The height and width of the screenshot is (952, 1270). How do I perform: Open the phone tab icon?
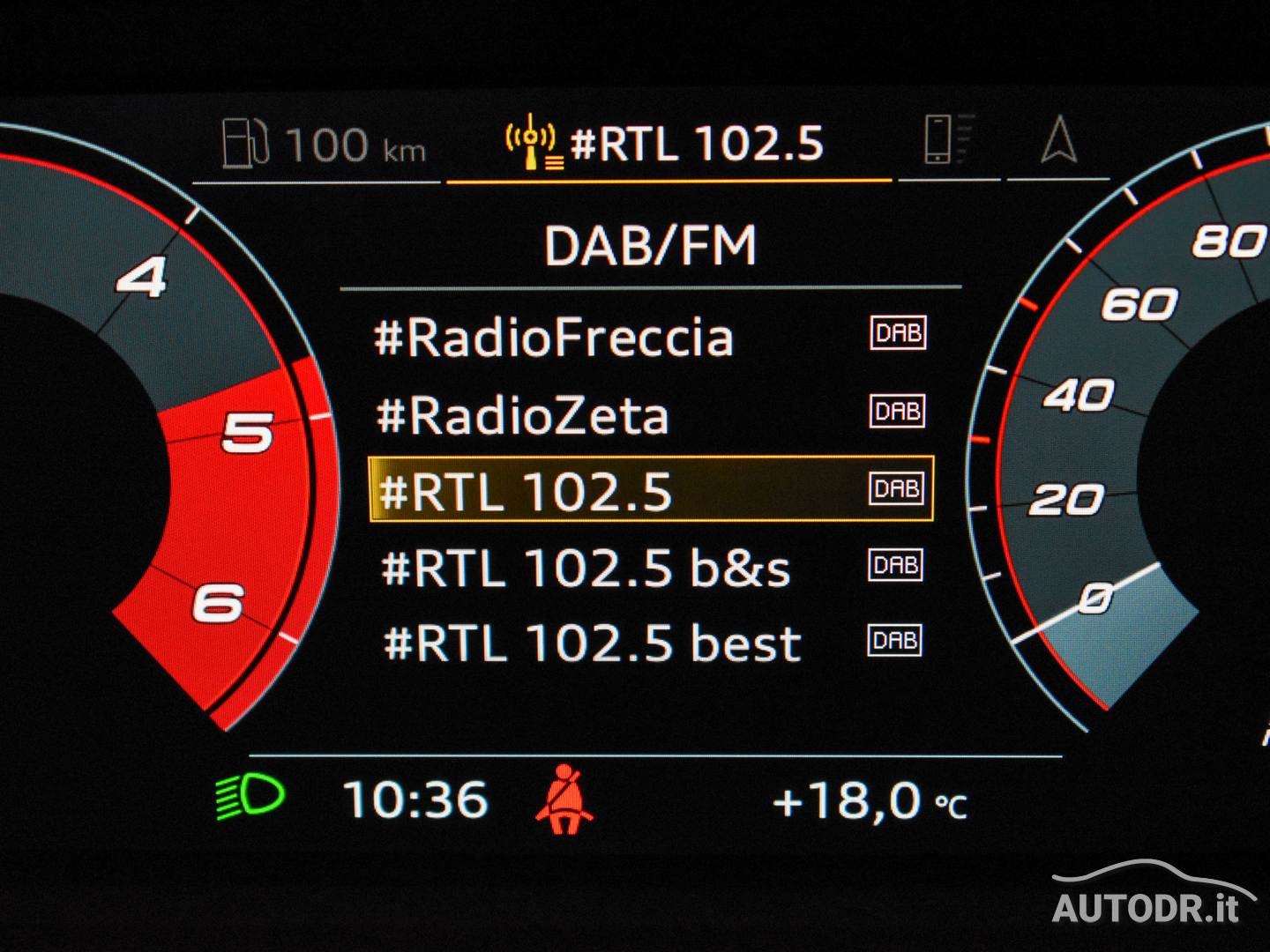[946, 139]
